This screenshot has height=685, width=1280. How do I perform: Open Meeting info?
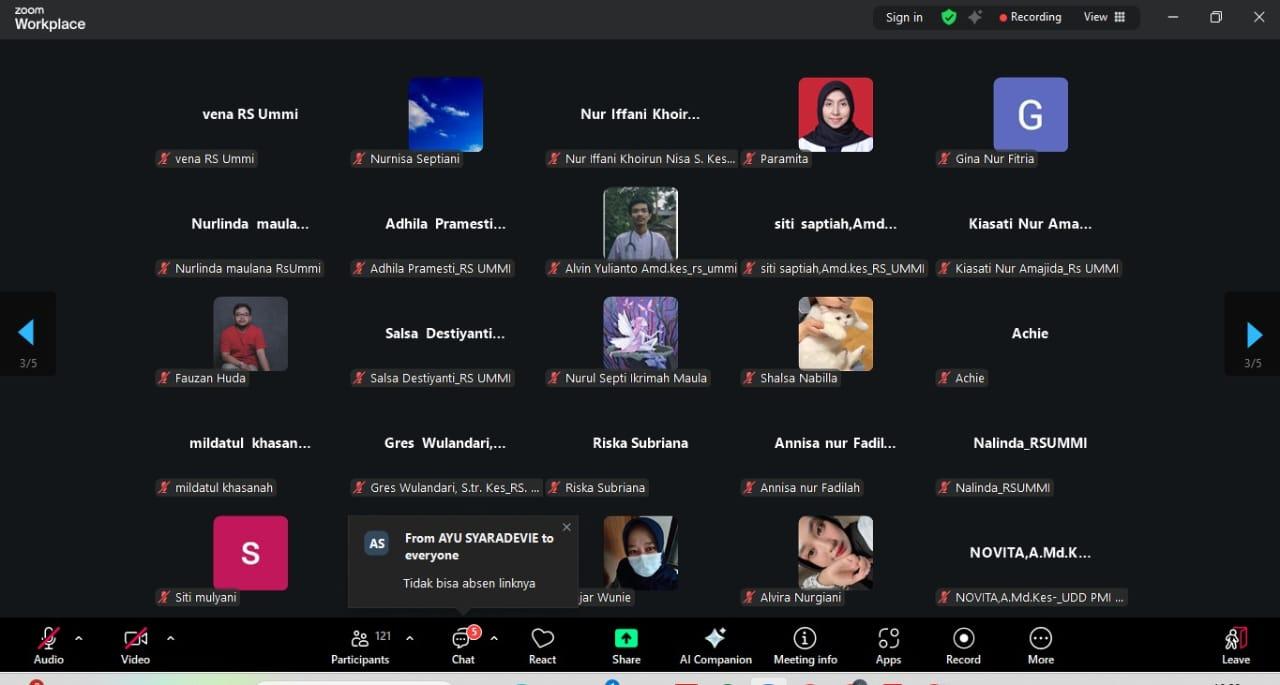804,644
